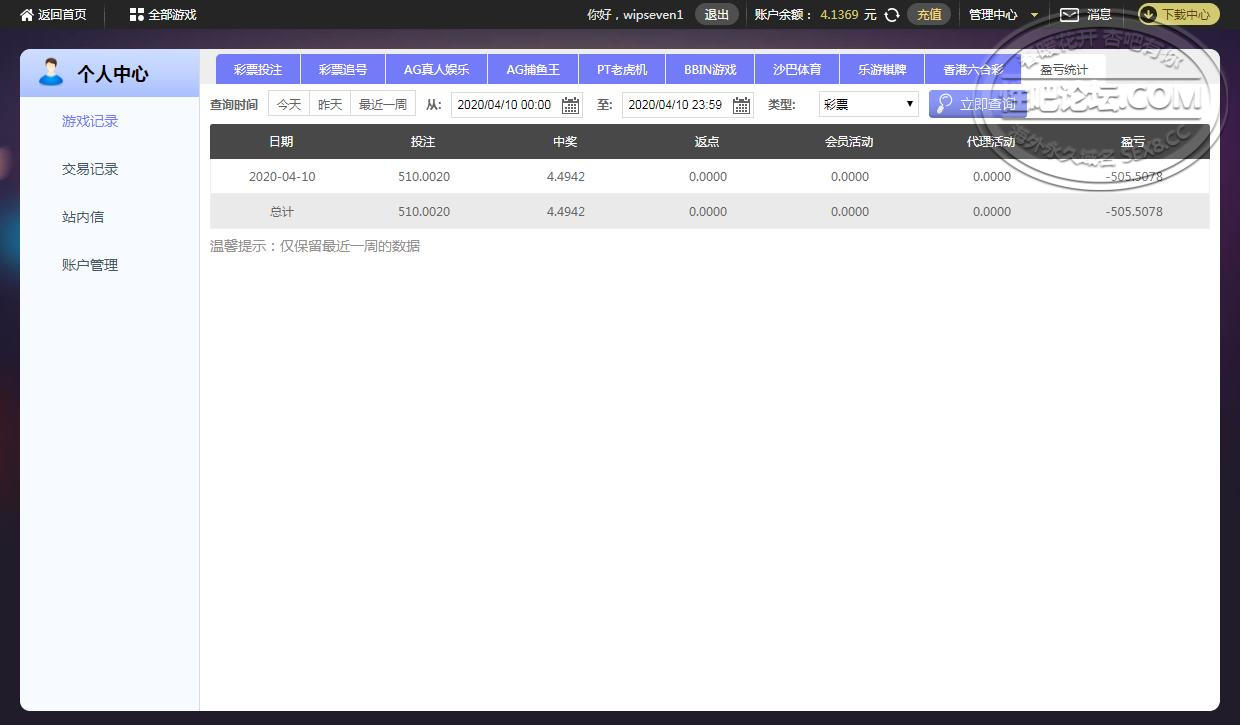Click the 全部游戏 link text
This screenshot has height=725, width=1240.
click(x=172, y=15)
